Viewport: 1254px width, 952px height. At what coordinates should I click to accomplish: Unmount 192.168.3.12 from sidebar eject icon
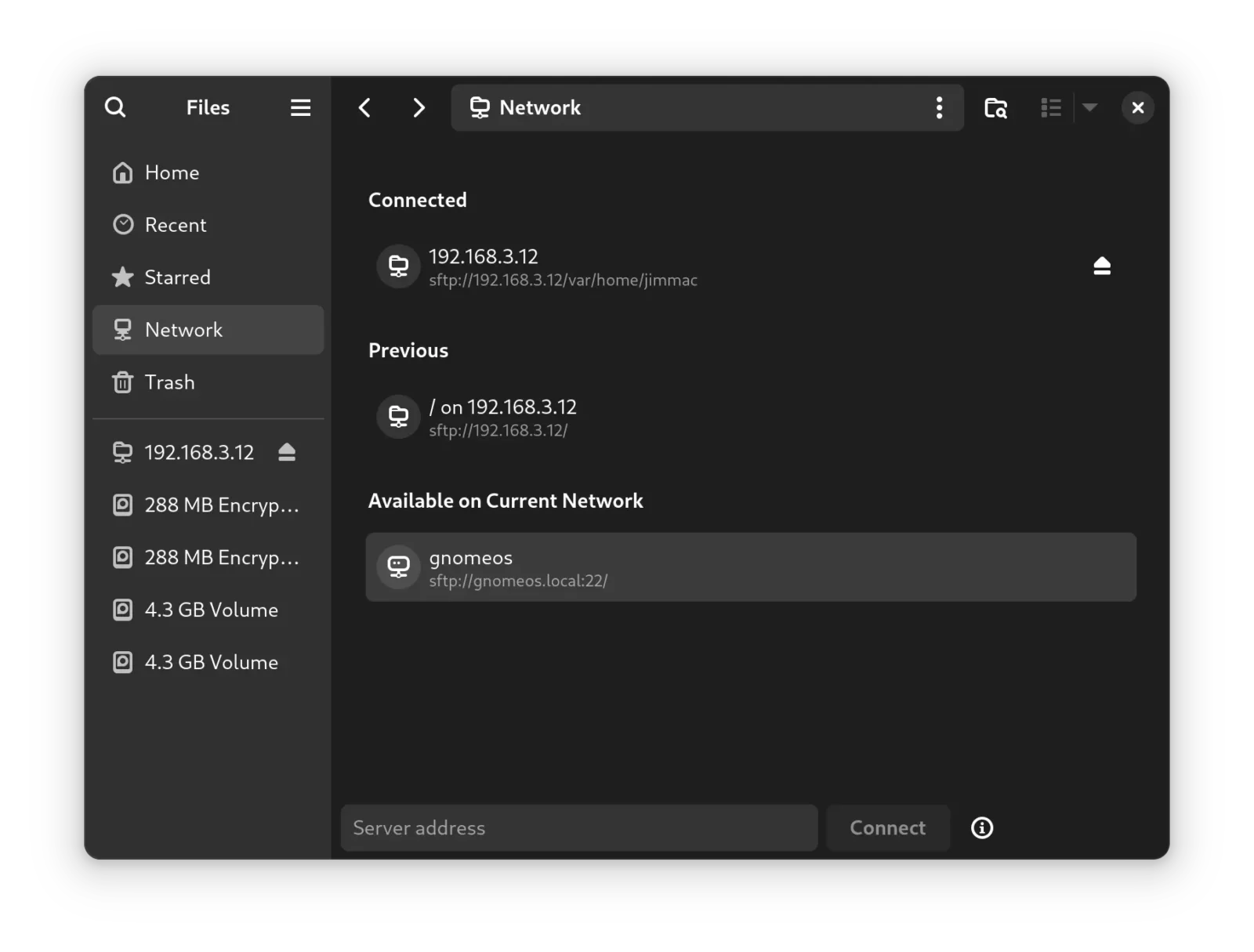click(287, 452)
